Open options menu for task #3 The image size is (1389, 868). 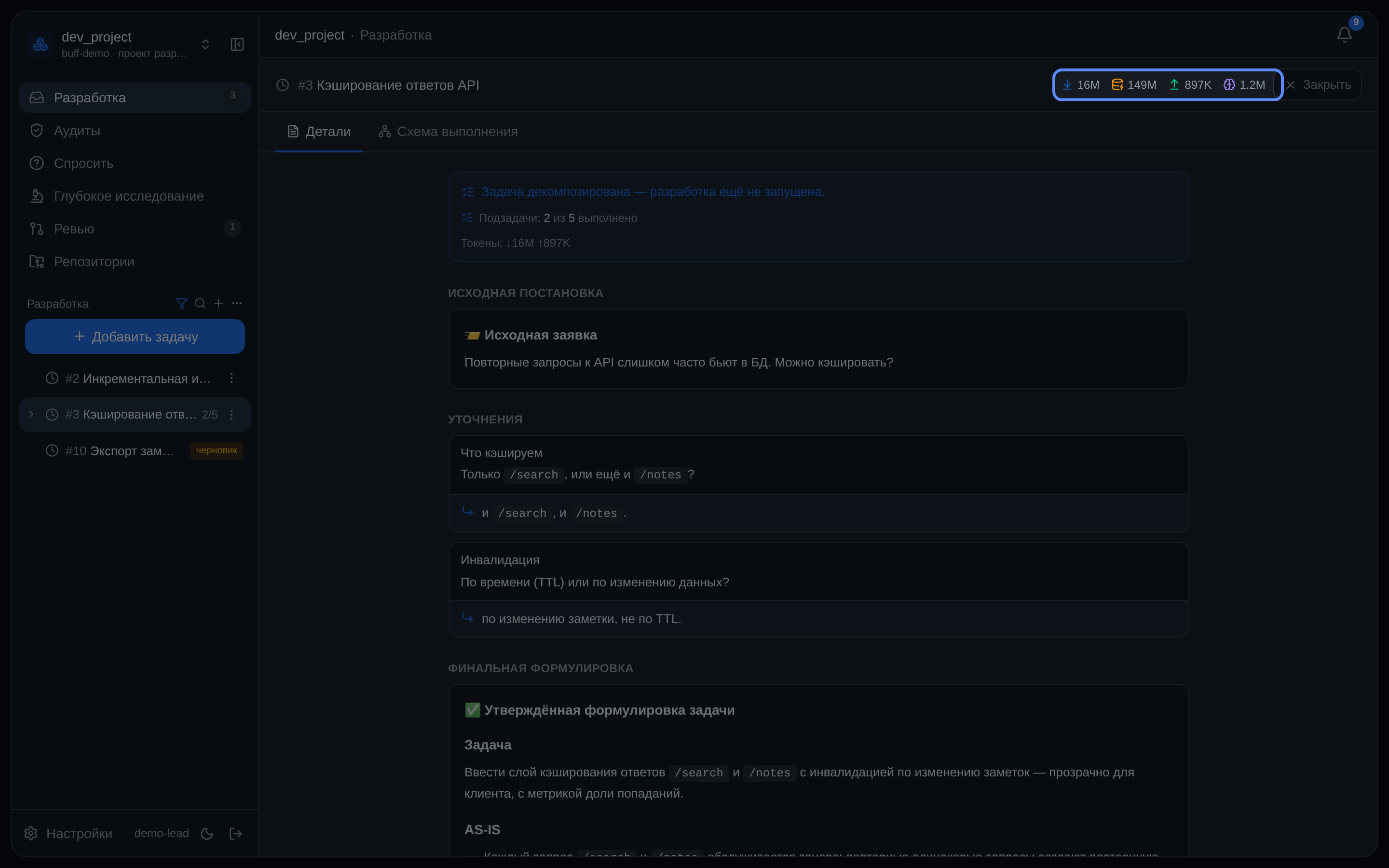pyautogui.click(x=231, y=415)
